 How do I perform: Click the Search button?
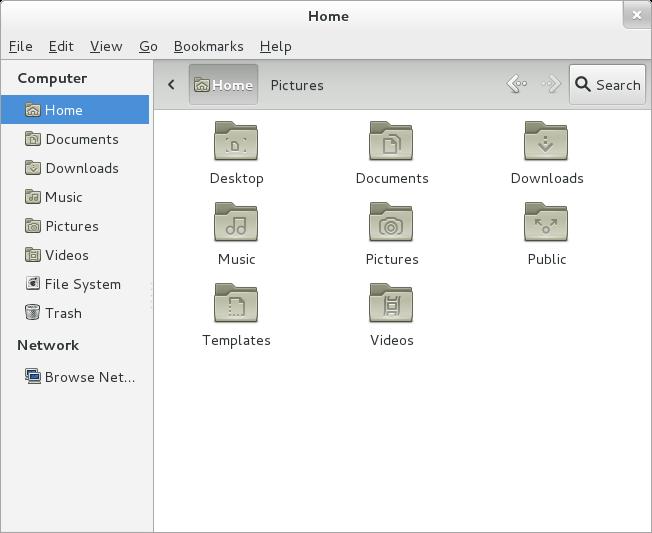pos(607,85)
